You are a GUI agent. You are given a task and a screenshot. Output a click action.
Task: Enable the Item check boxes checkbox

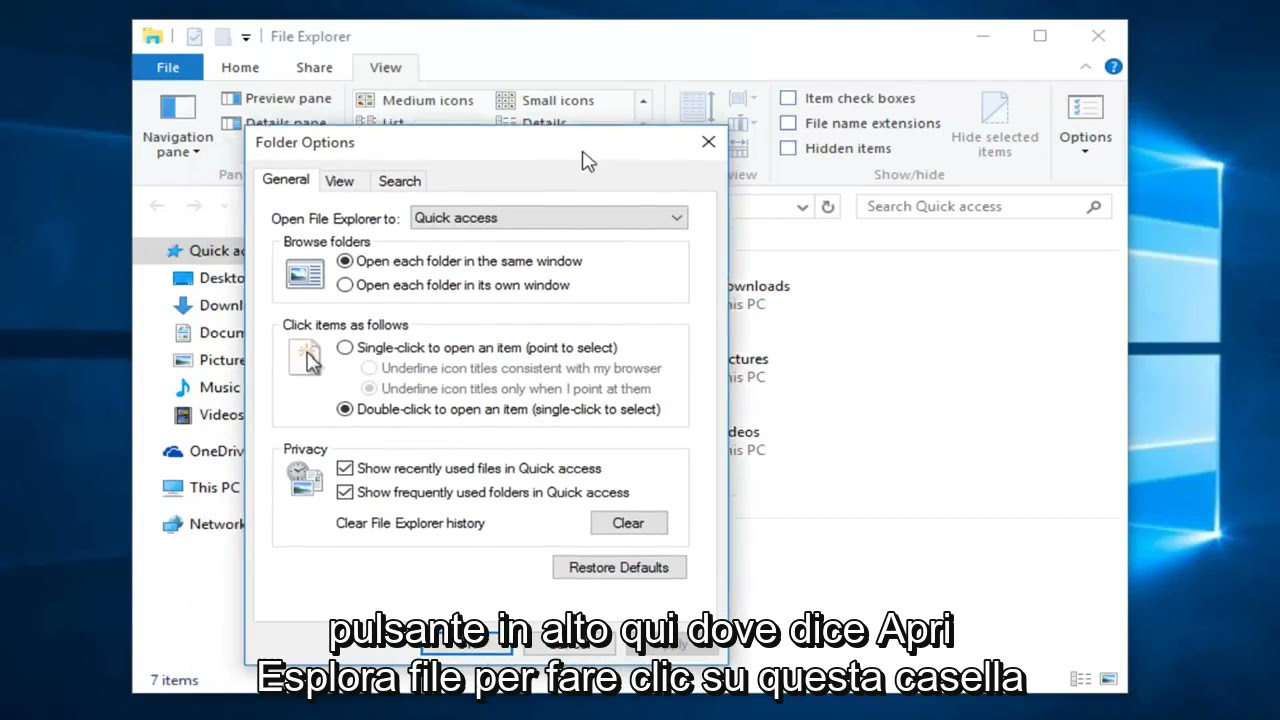[x=788, y=98]
